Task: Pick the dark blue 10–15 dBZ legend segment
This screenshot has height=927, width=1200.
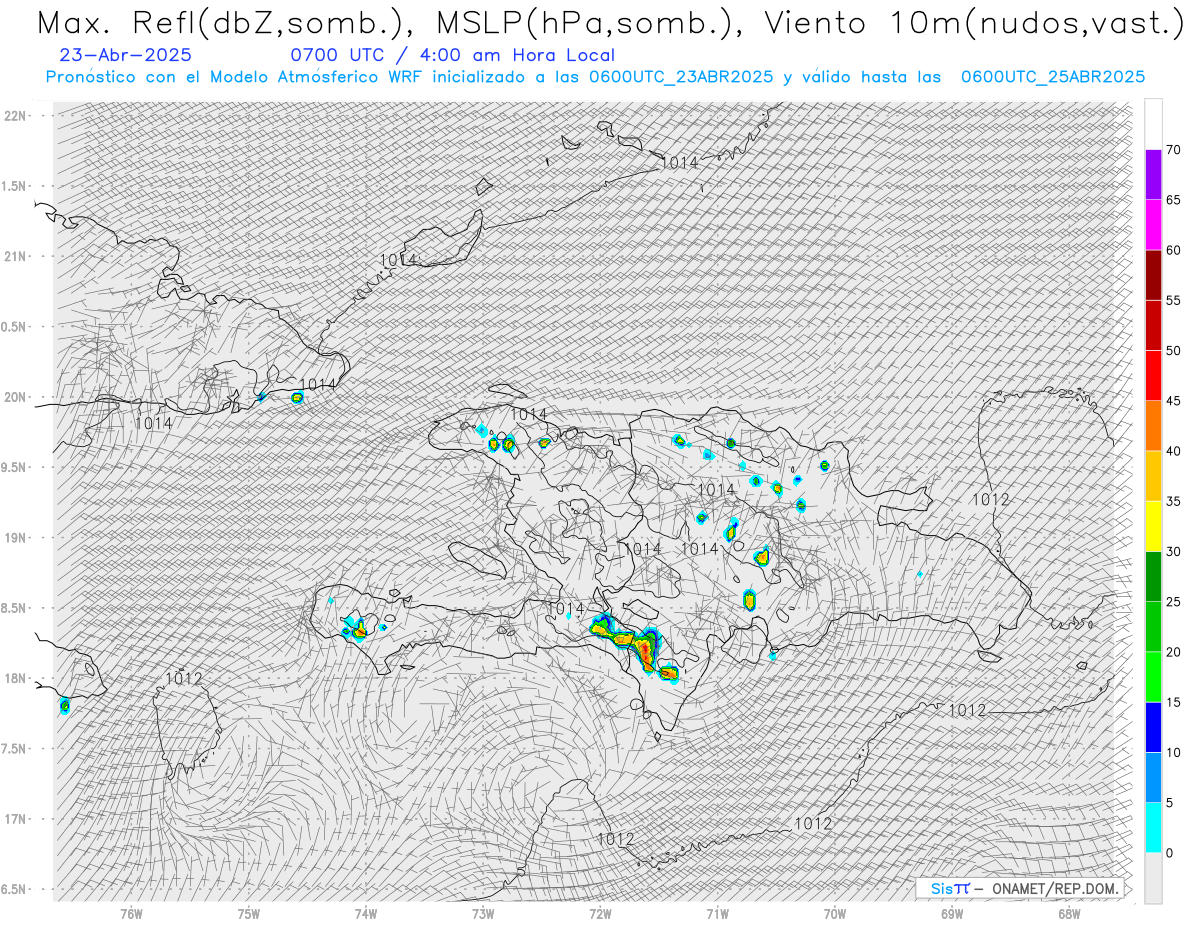Action: (x=1153, y=727)
